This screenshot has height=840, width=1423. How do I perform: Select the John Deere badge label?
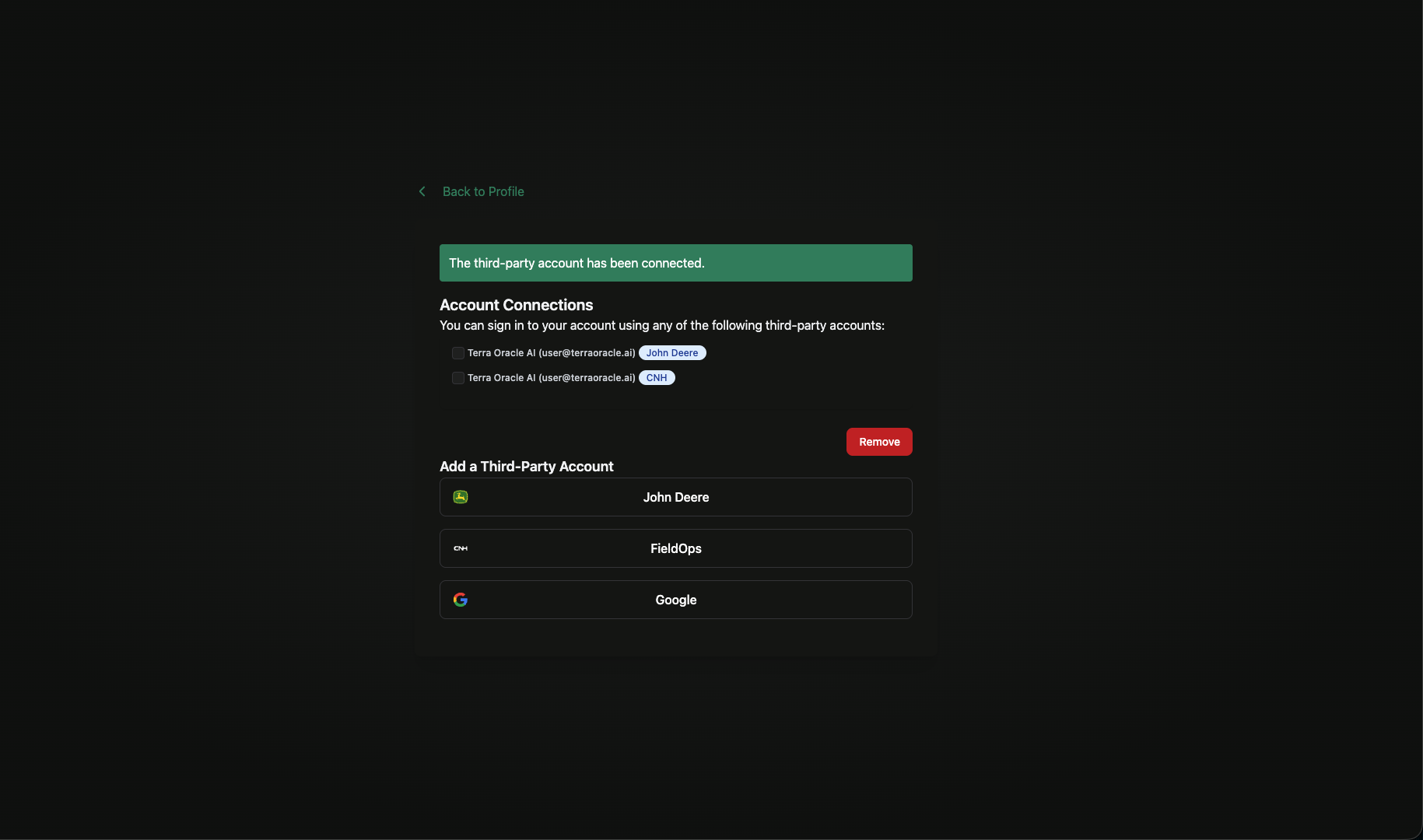672,352
